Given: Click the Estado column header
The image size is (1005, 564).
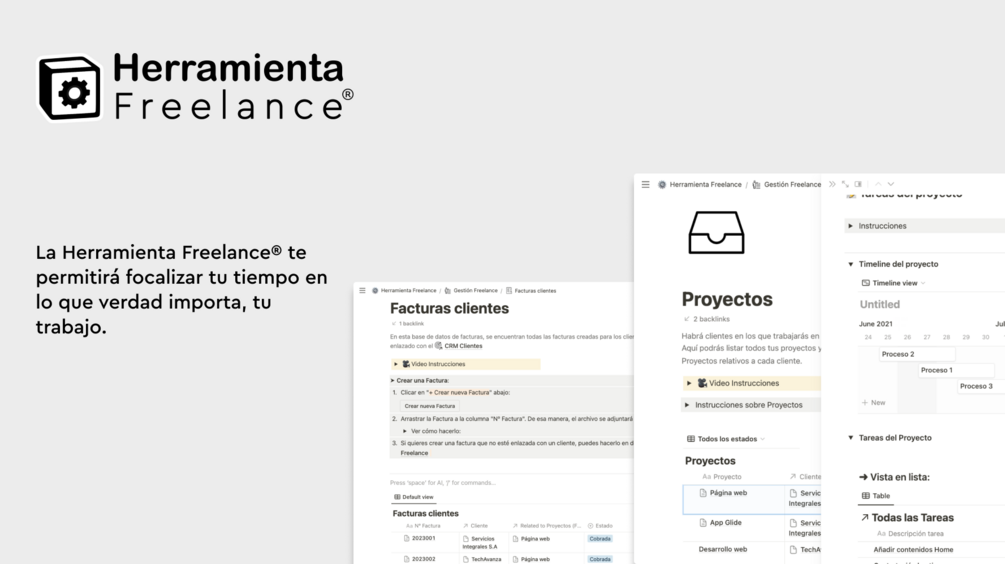Looking at the screenshot, I should tap(600, 526).
